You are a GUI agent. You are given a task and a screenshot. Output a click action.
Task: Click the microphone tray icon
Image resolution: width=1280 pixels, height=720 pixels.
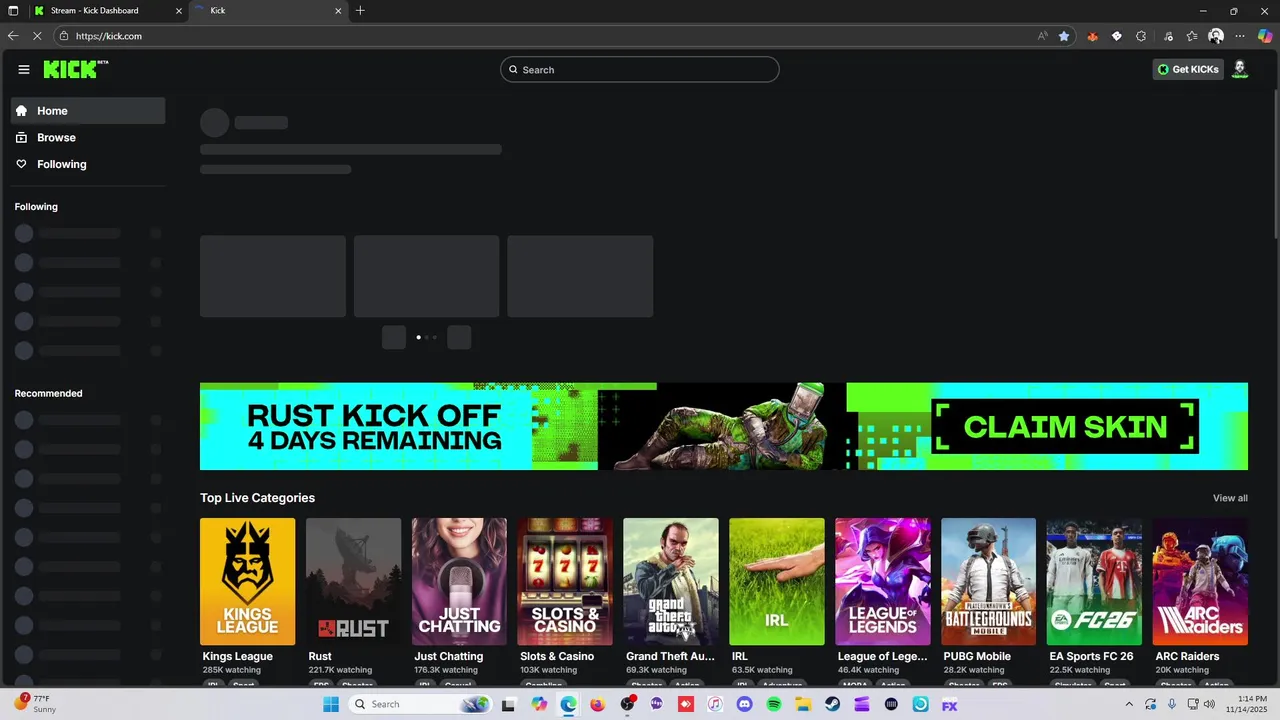click(1172, 704)
